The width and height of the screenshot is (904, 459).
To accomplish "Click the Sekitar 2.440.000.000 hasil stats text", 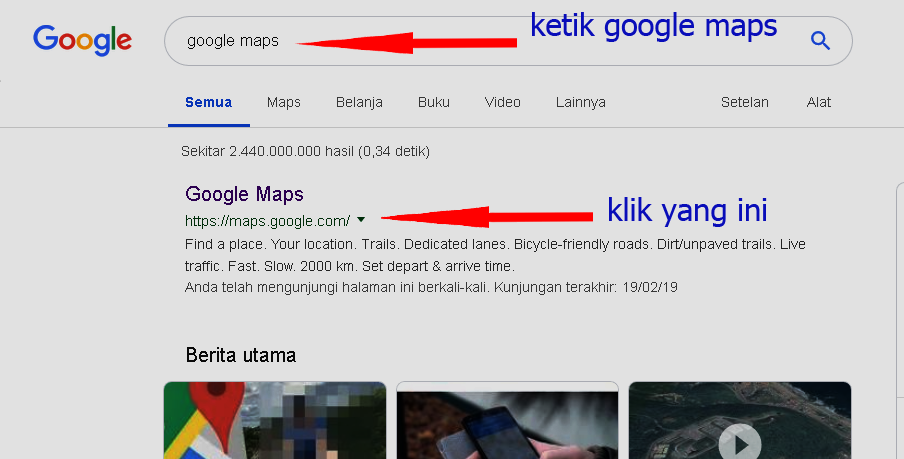I will coord(306,152).
